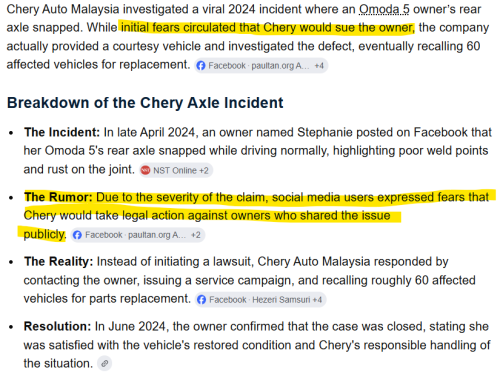Viewport: 500px width, 376px height.
Task: Click the word 'Facebook' in the Rumor citation chip
Action: coord(104,235)
